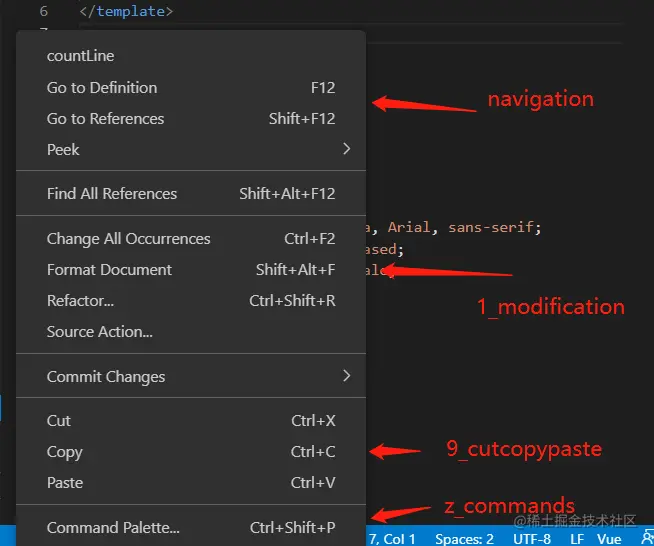This screenshot has width=654, height=546.
Task: Run Format Document from context menu
Action: 109,269
